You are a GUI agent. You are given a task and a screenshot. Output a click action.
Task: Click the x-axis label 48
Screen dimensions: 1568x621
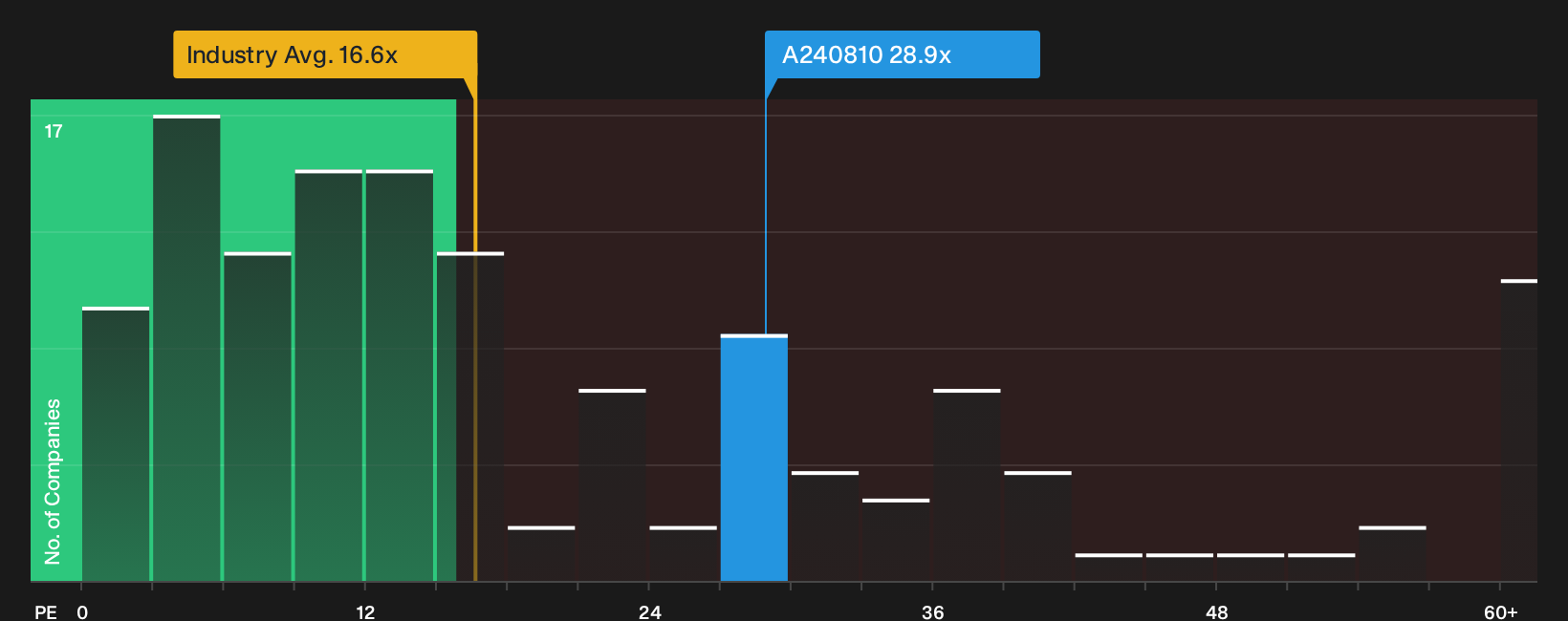click(x=1217, y=611)
